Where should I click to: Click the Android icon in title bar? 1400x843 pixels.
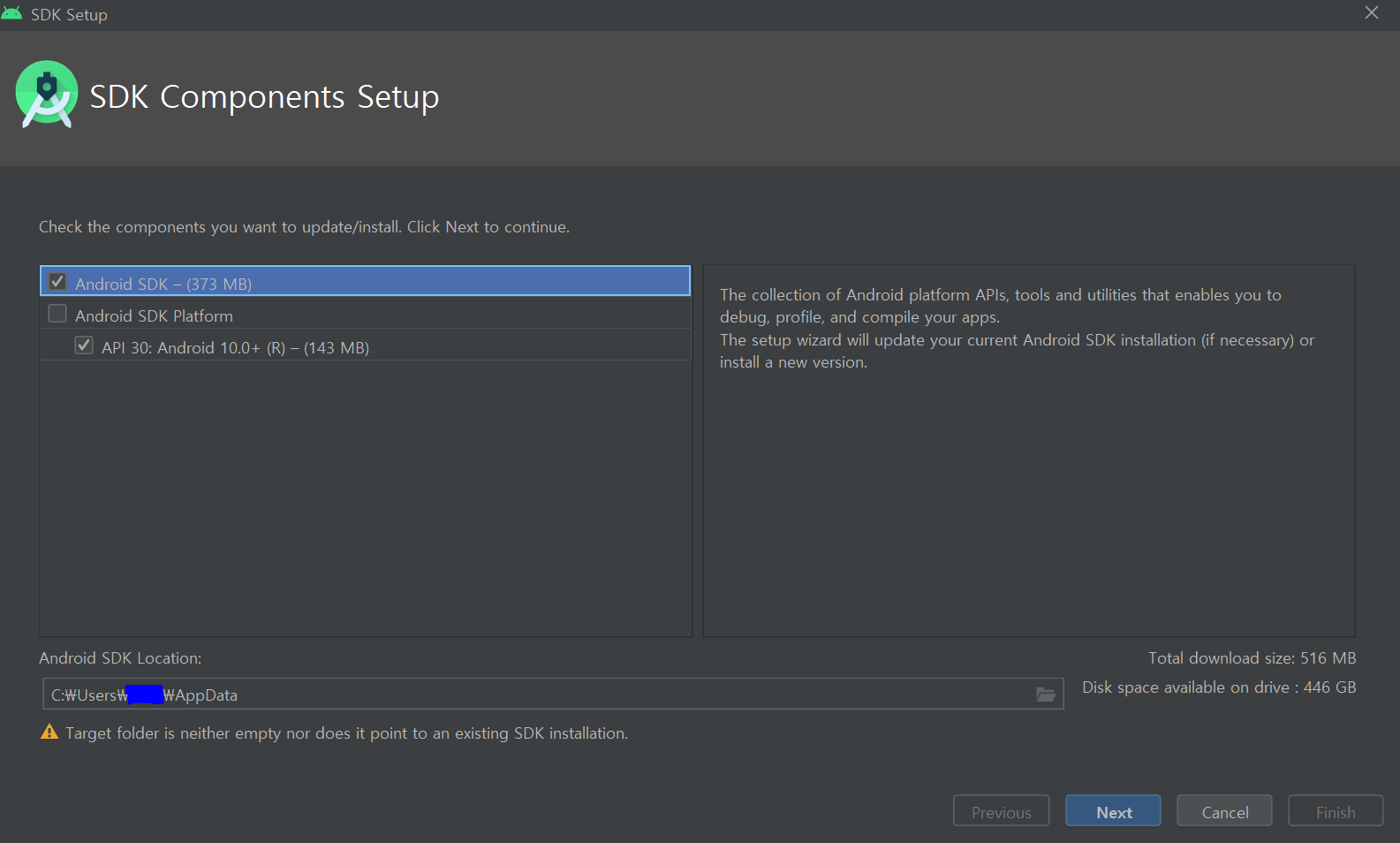(12, 14)
